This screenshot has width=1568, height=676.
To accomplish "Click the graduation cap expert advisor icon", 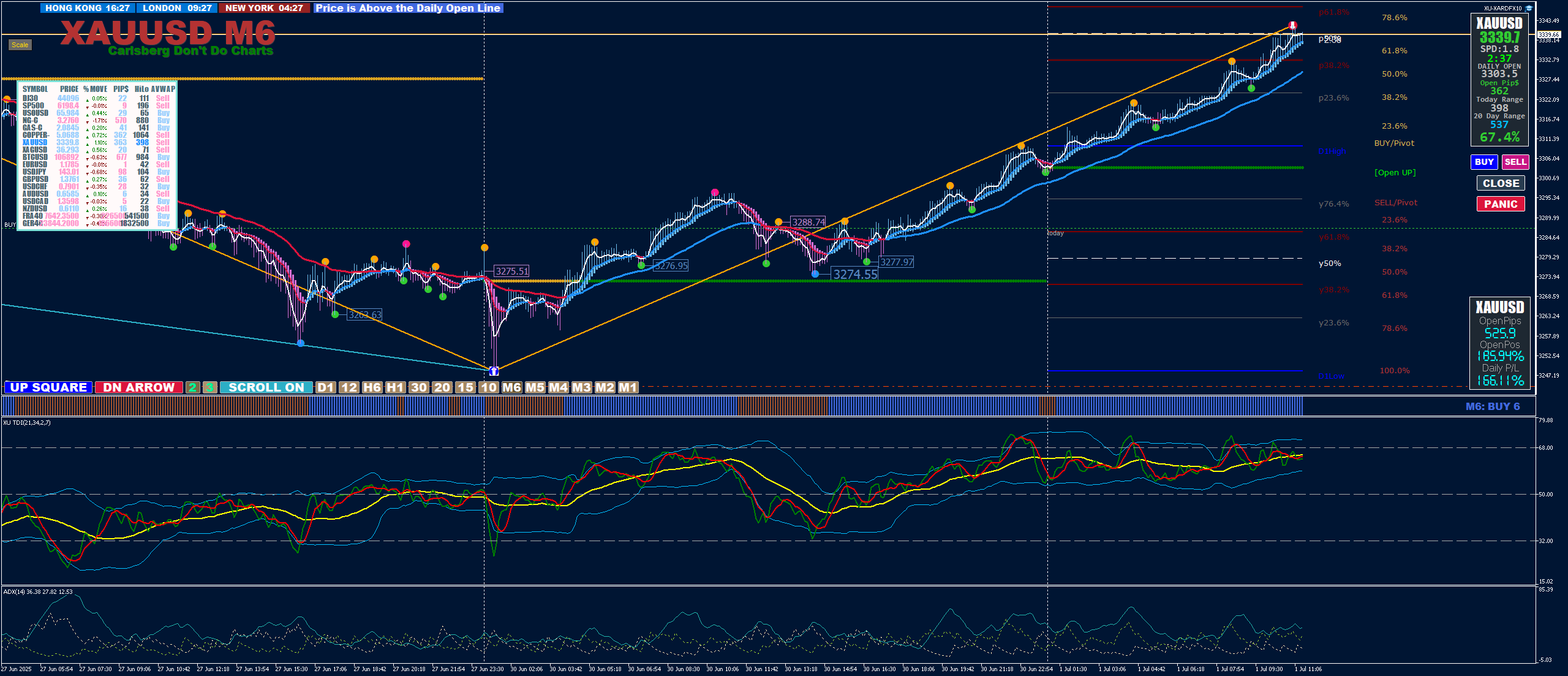I will [1529, 8].
